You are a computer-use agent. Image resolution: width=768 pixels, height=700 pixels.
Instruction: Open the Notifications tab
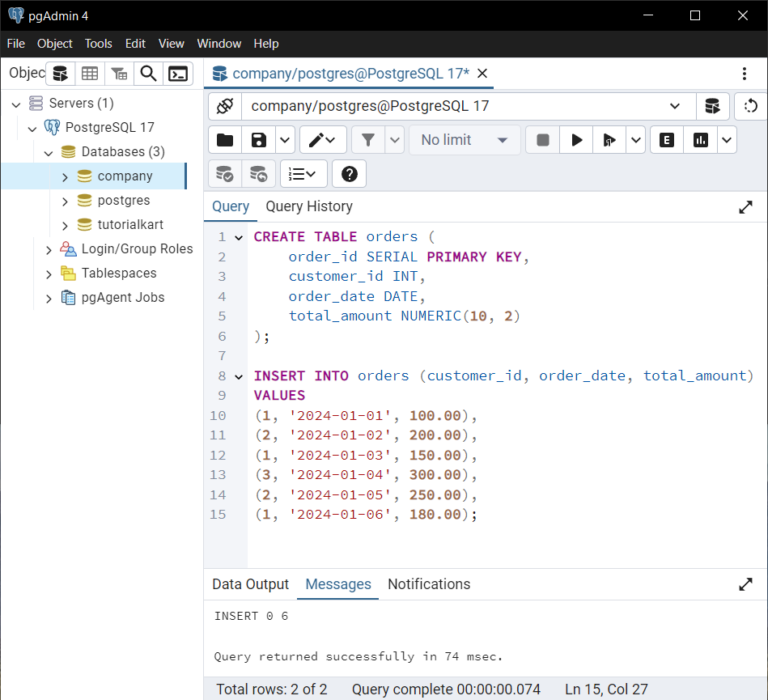click(x=428, y=584)
